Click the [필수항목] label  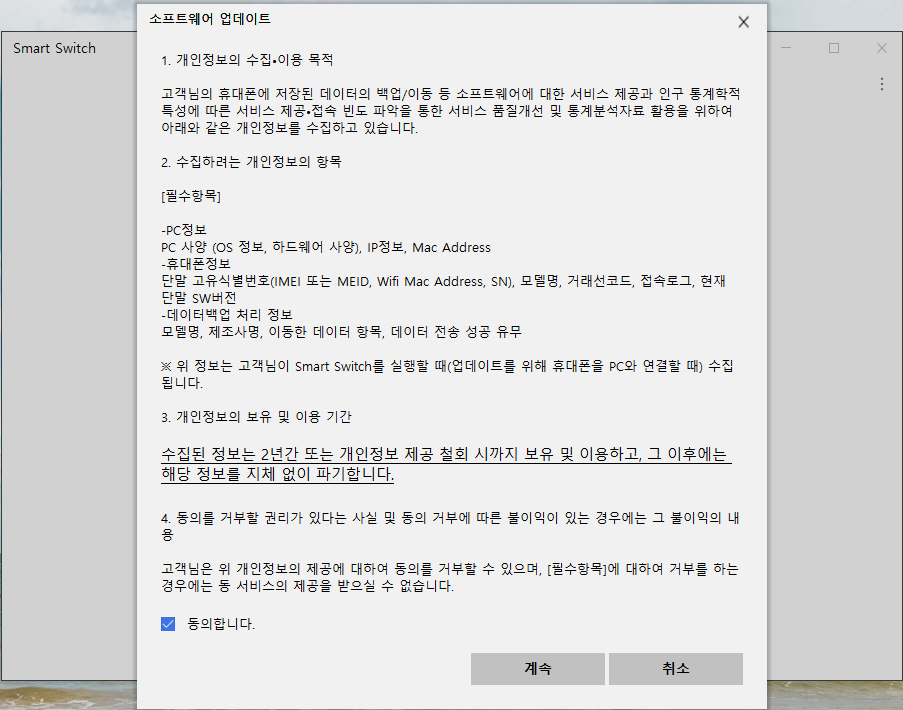(x=191, y=196)
